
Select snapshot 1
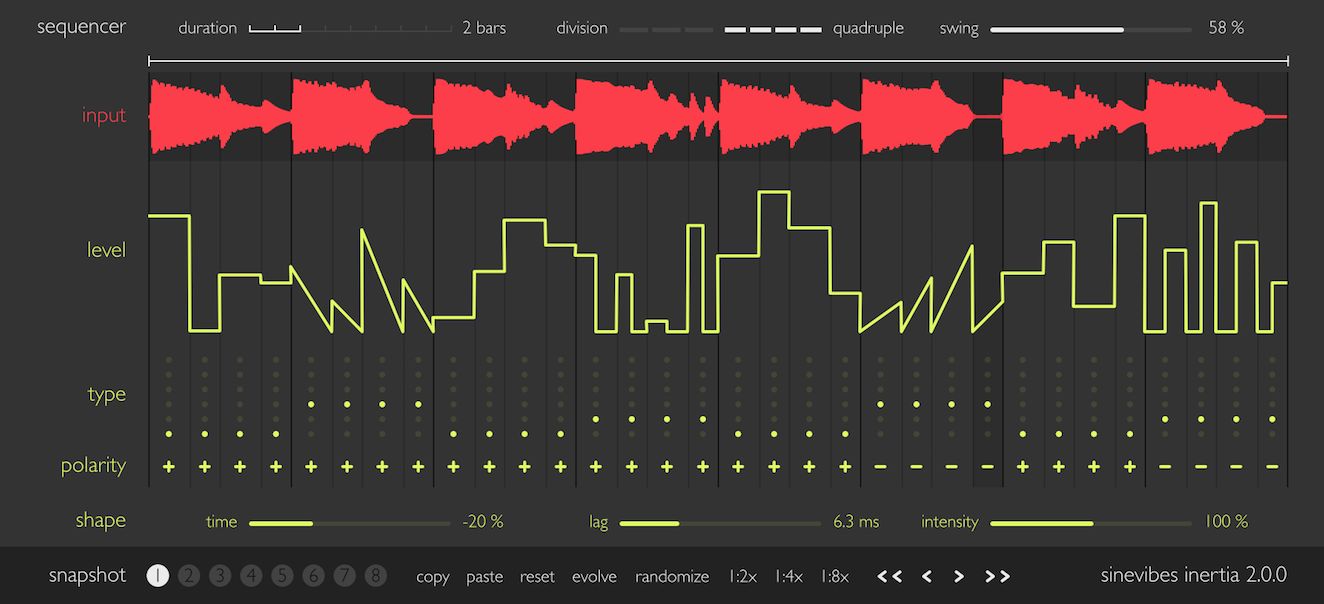[158, 575]
